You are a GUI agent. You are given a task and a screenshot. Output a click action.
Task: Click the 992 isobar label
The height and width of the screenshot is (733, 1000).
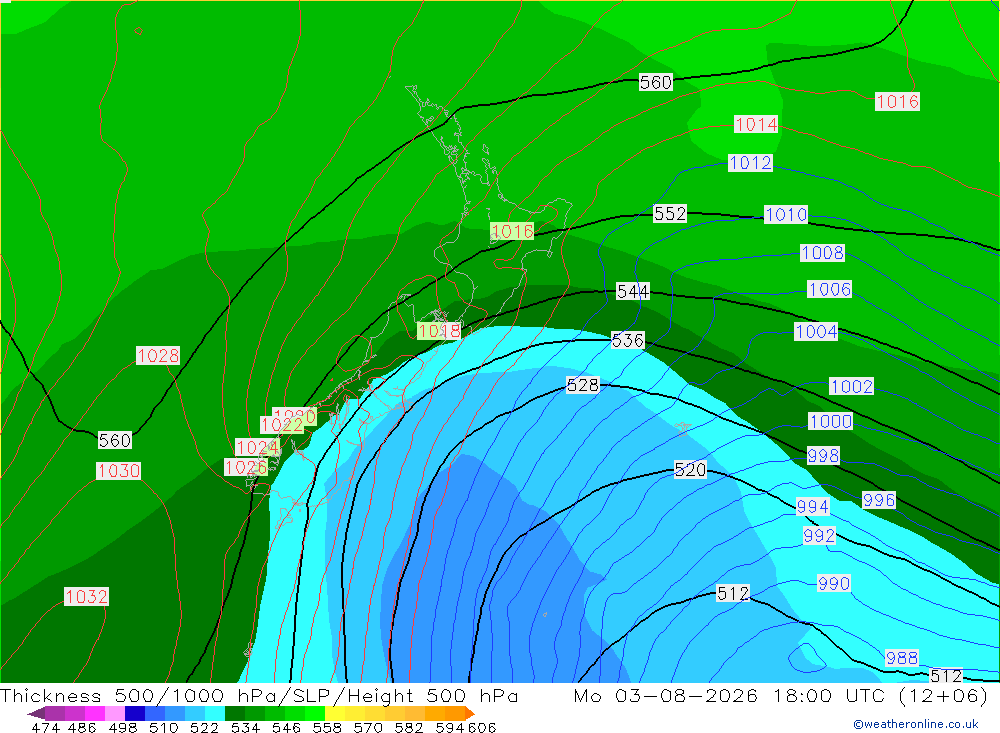(x=819, y=535)
